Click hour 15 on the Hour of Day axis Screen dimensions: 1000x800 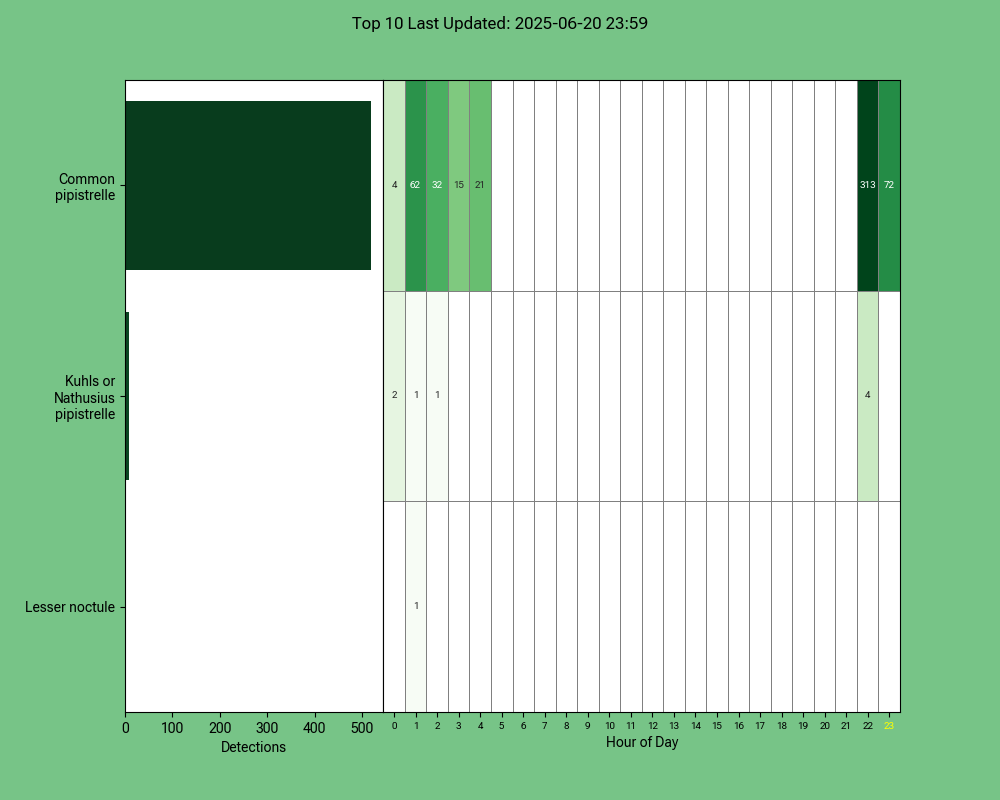(717, 726)
